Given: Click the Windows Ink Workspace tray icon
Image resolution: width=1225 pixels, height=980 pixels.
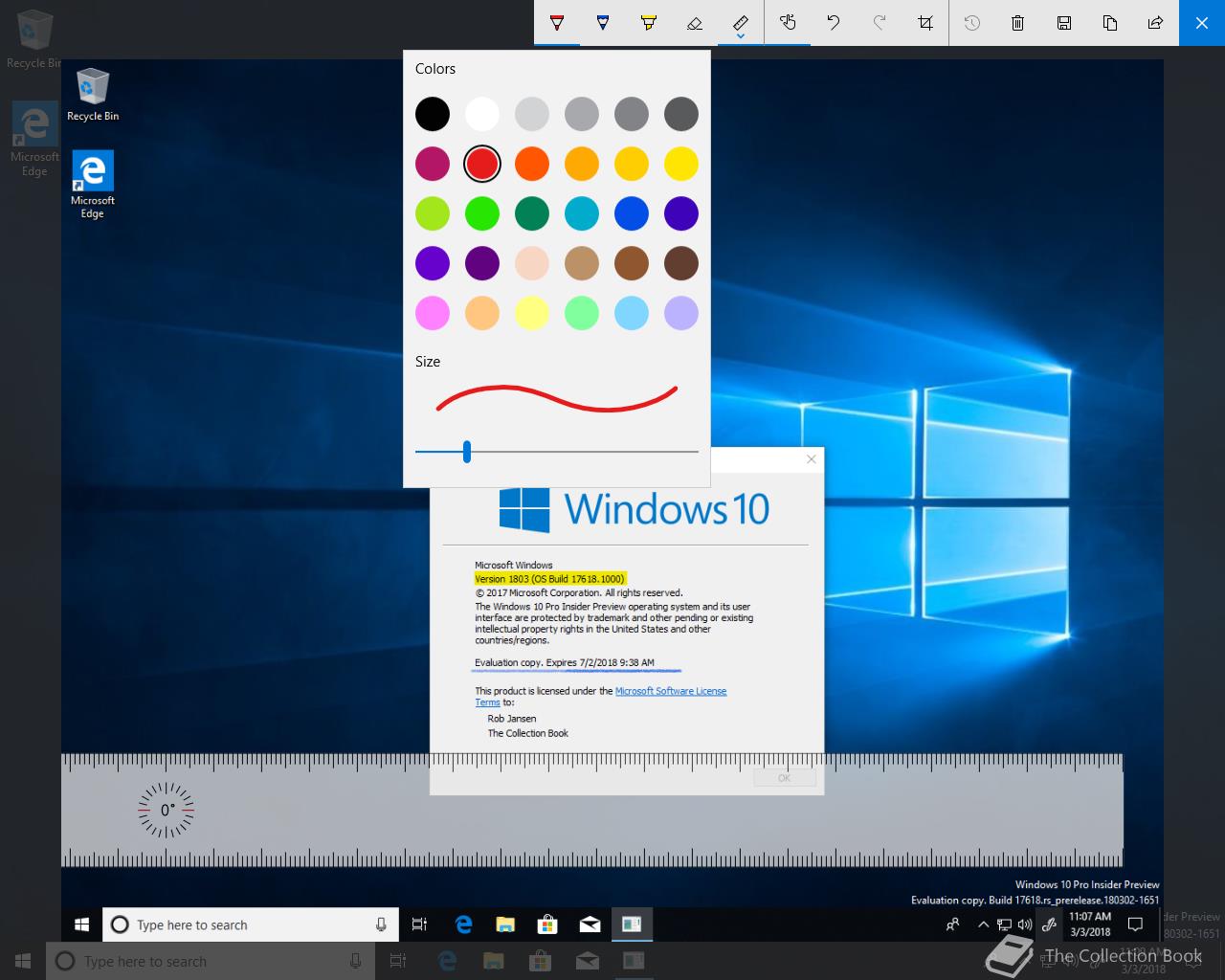Looking at the screenshot, I should click(1049, 924).
